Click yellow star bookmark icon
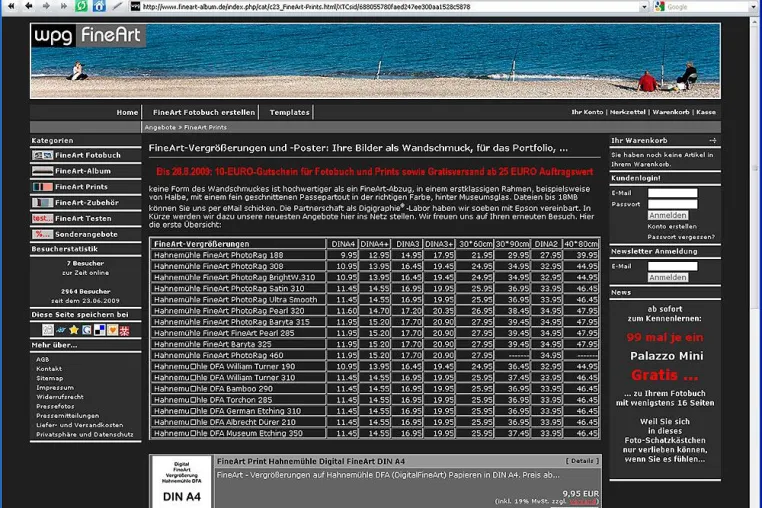762x508 pixels. [73, 331]
